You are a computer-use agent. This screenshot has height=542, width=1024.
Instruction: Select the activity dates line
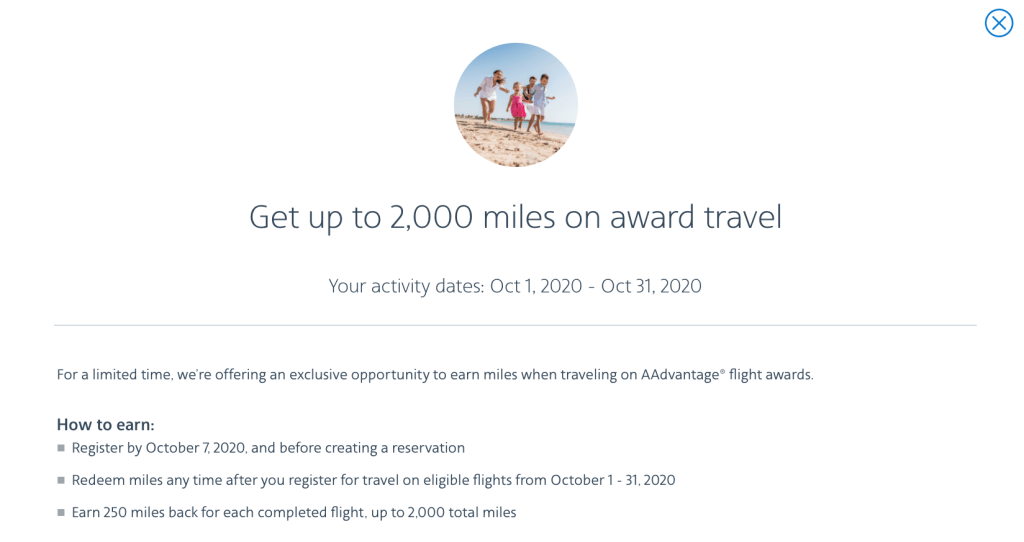click(515, 286)
